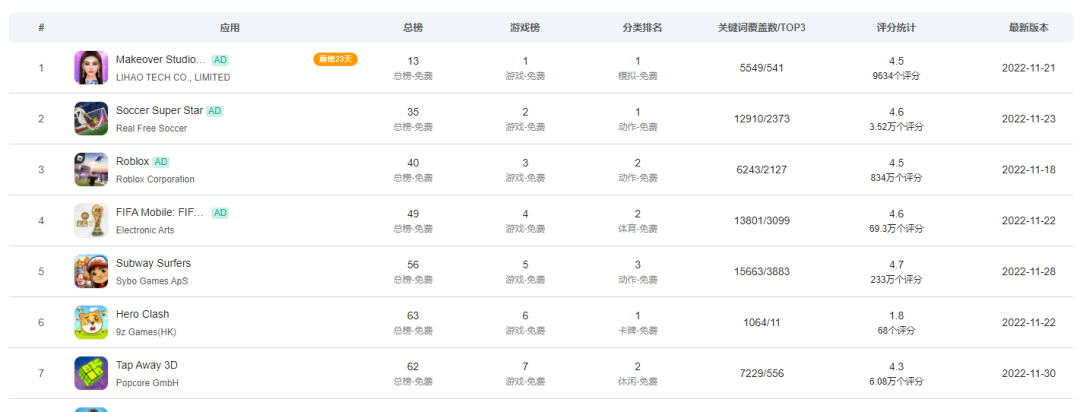Click the # column header

click(41, 28)
